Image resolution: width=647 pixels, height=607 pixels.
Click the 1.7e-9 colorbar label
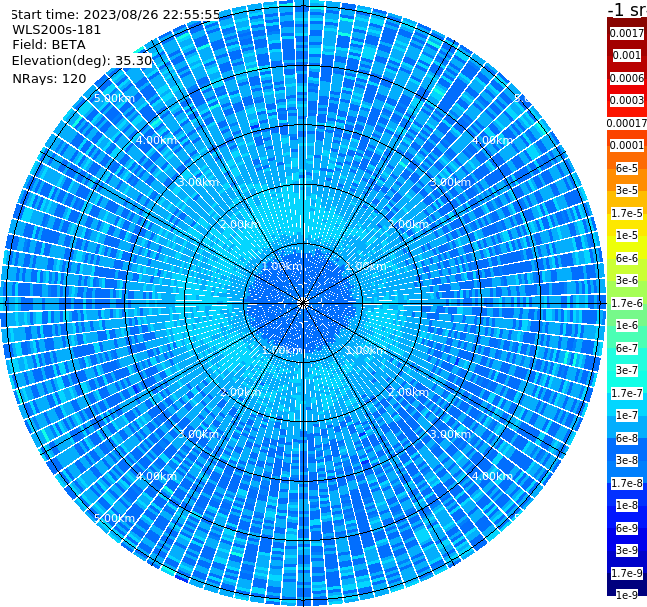pyautogui.click(x=627, y=573)
